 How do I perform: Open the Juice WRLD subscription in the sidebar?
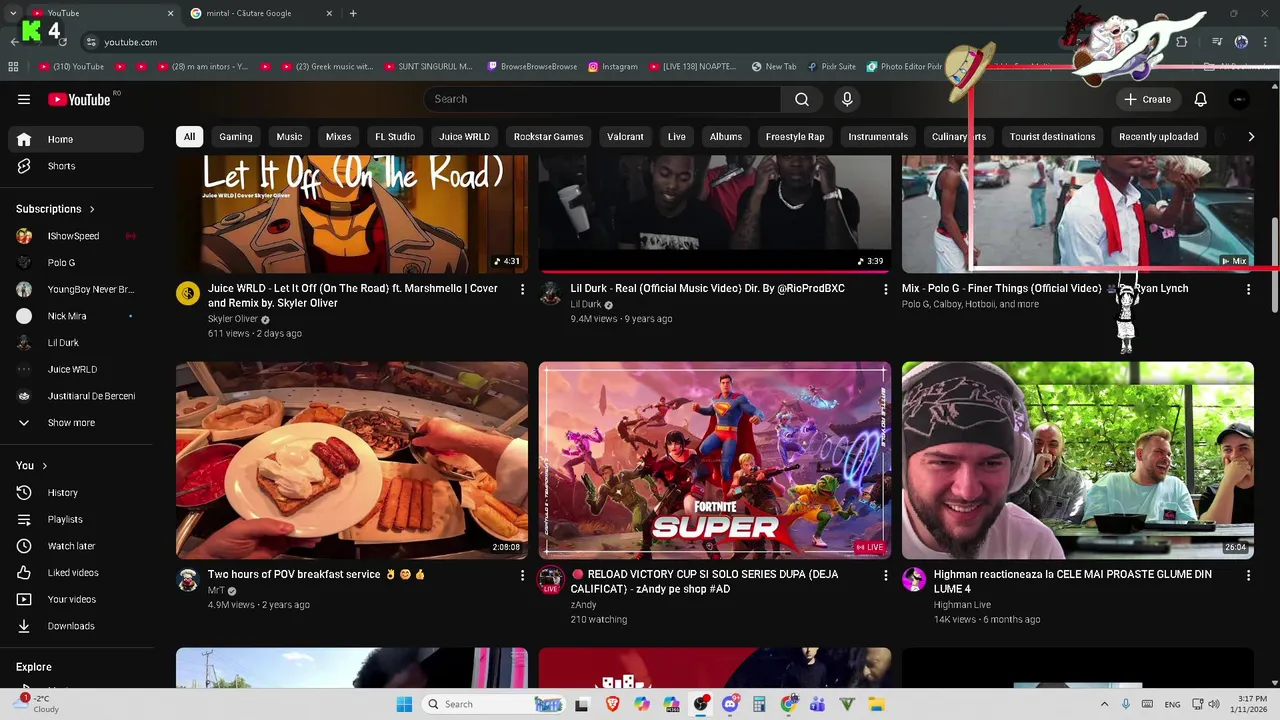[76, 369]
